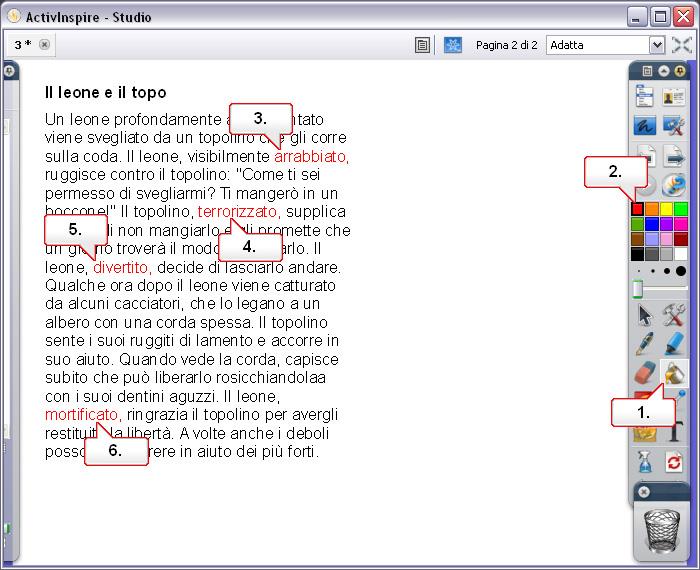Pick the pink color swatch
The height and width of the screenshot is (570, 700).
tap(667, 239)
